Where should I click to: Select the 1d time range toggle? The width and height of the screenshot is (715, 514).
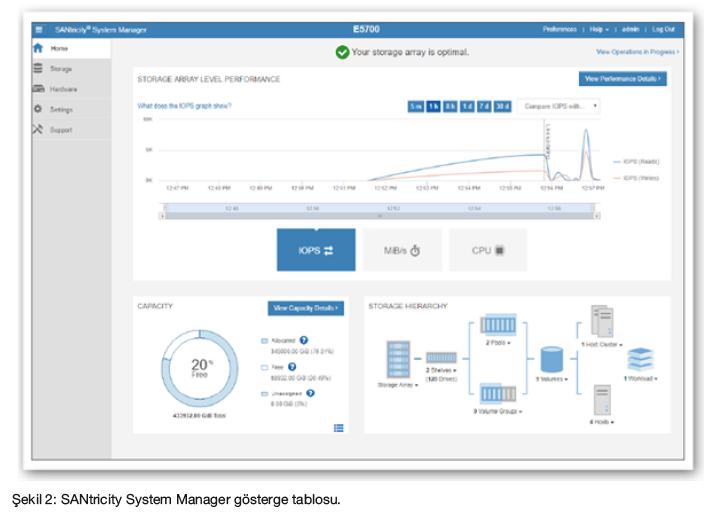[x=467, y=106]
